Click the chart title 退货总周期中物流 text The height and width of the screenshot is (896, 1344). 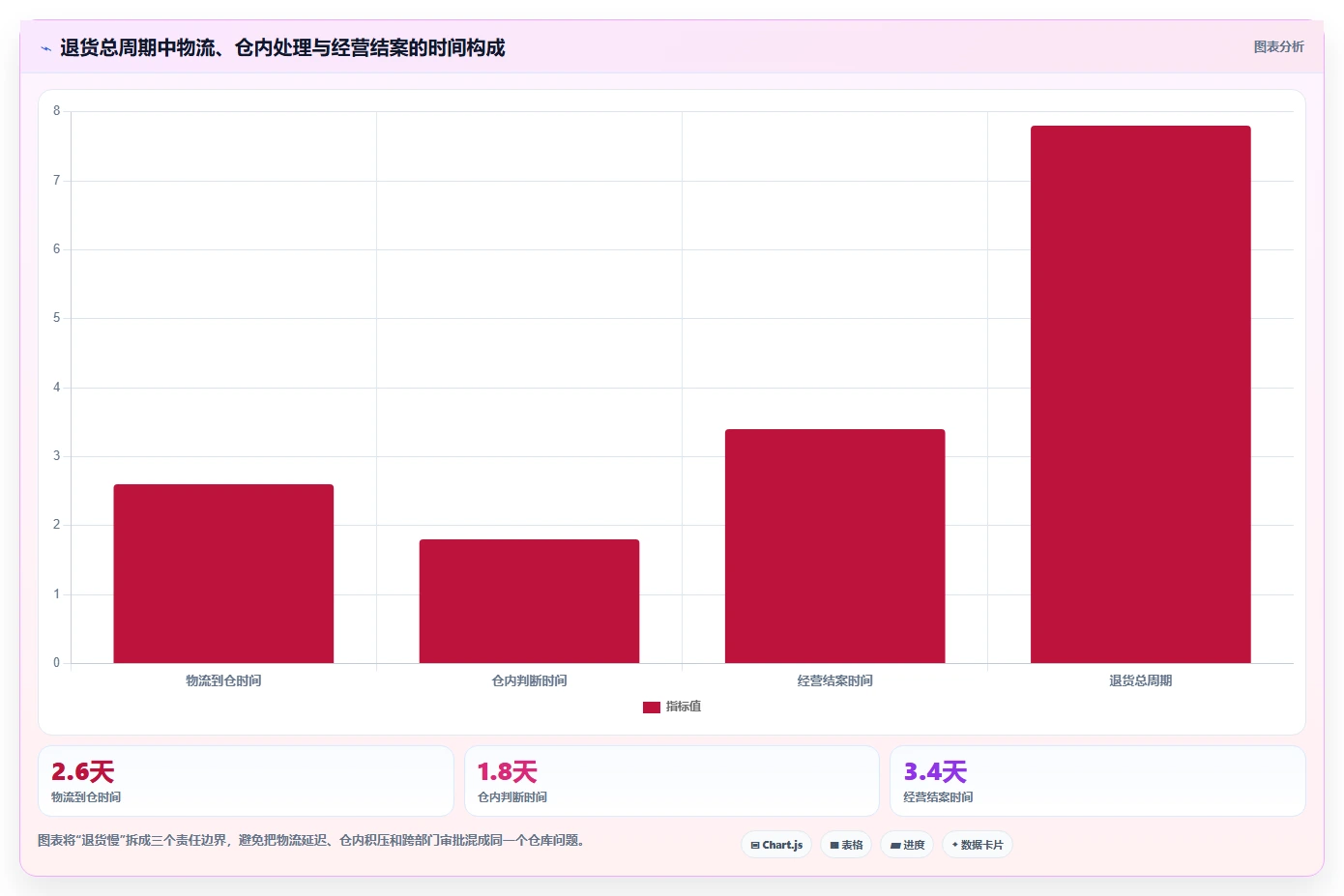(282, 48)
